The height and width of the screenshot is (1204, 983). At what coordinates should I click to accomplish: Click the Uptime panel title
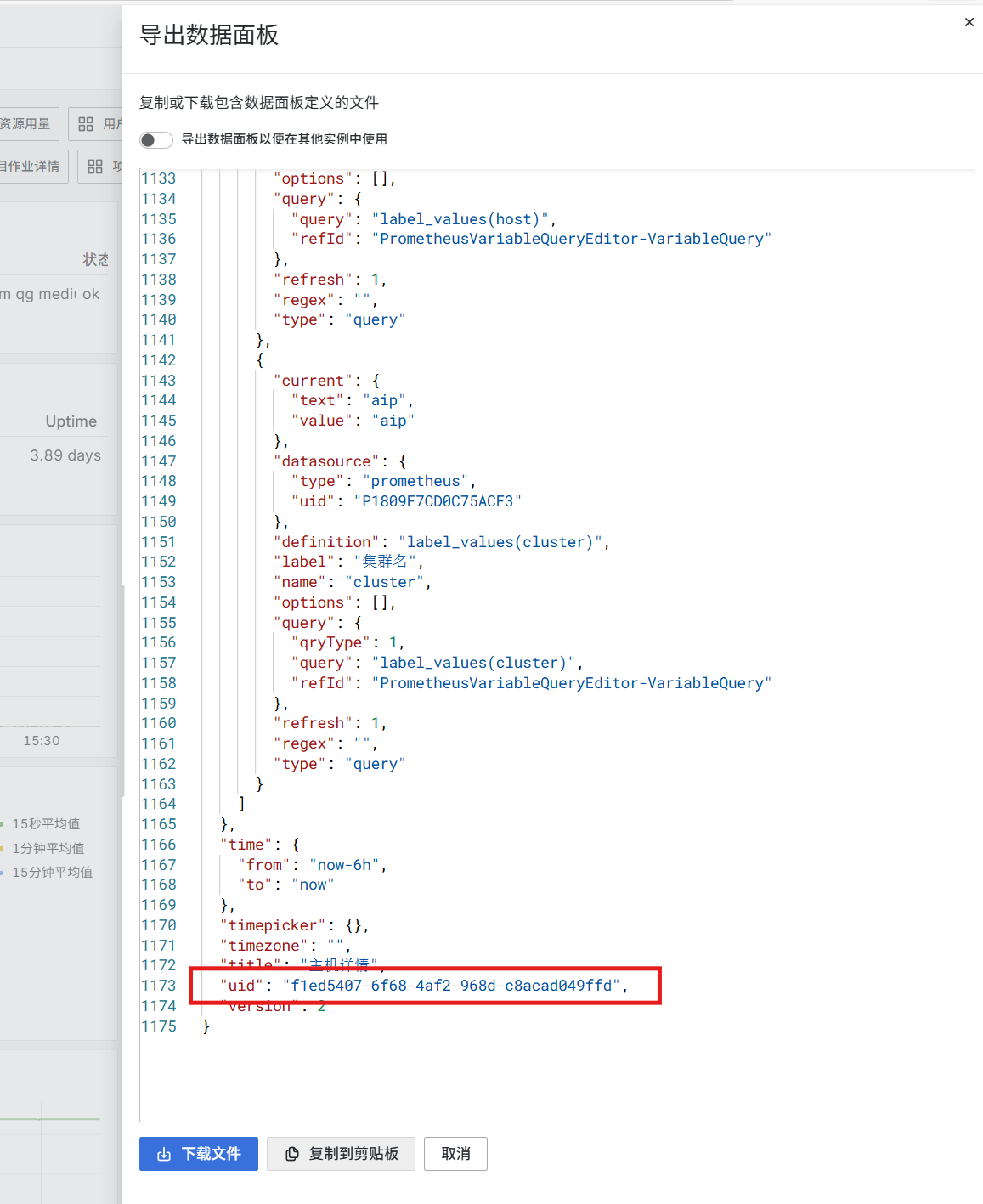coord(71,421)
